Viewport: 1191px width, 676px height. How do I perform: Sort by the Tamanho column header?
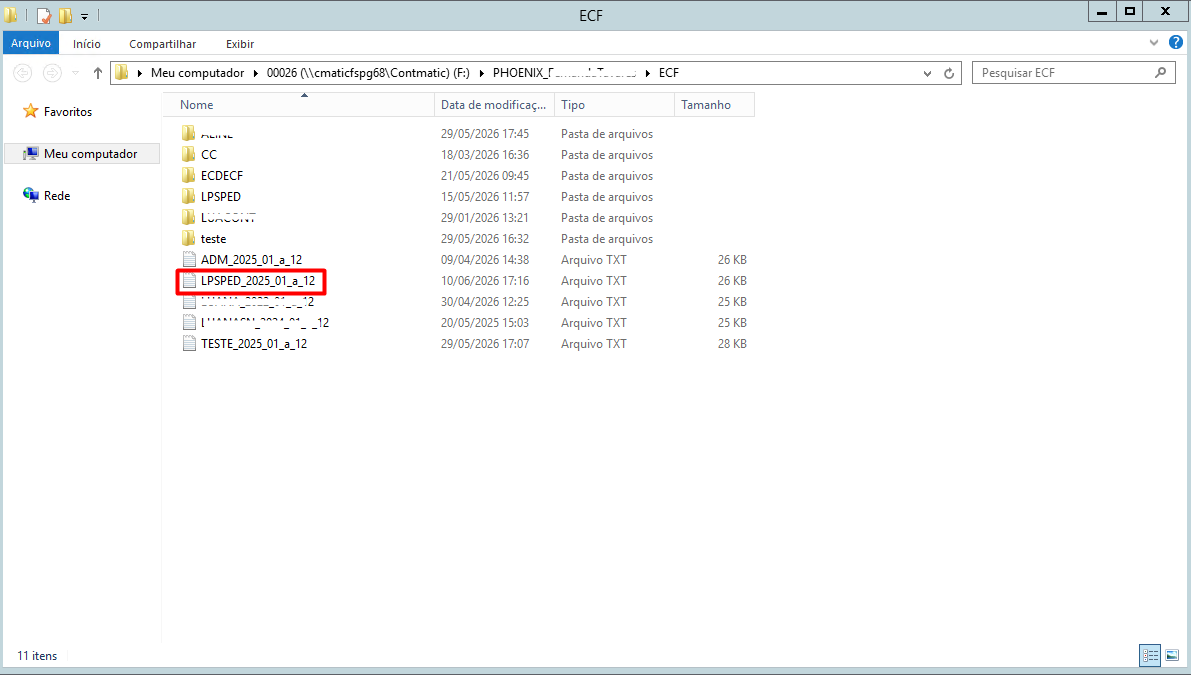click(x=714, y=105)
